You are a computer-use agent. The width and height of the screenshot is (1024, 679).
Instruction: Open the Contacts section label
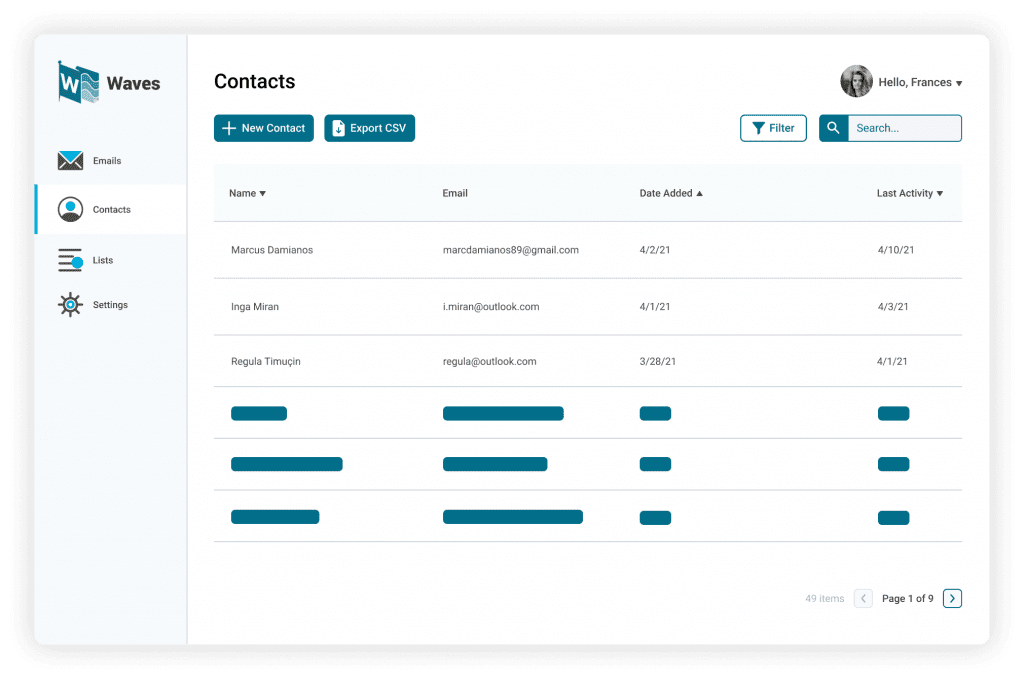point(112,210)
